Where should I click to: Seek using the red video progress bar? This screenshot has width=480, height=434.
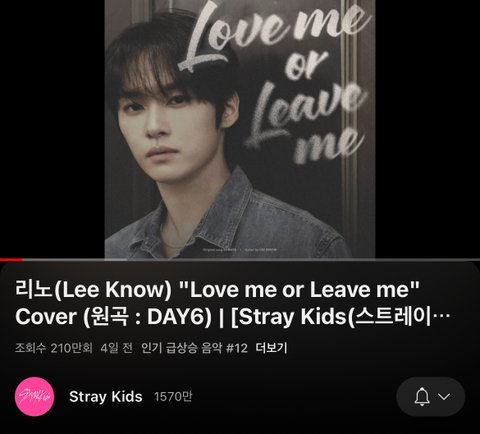pyautogui.click(x=11, y=259)
